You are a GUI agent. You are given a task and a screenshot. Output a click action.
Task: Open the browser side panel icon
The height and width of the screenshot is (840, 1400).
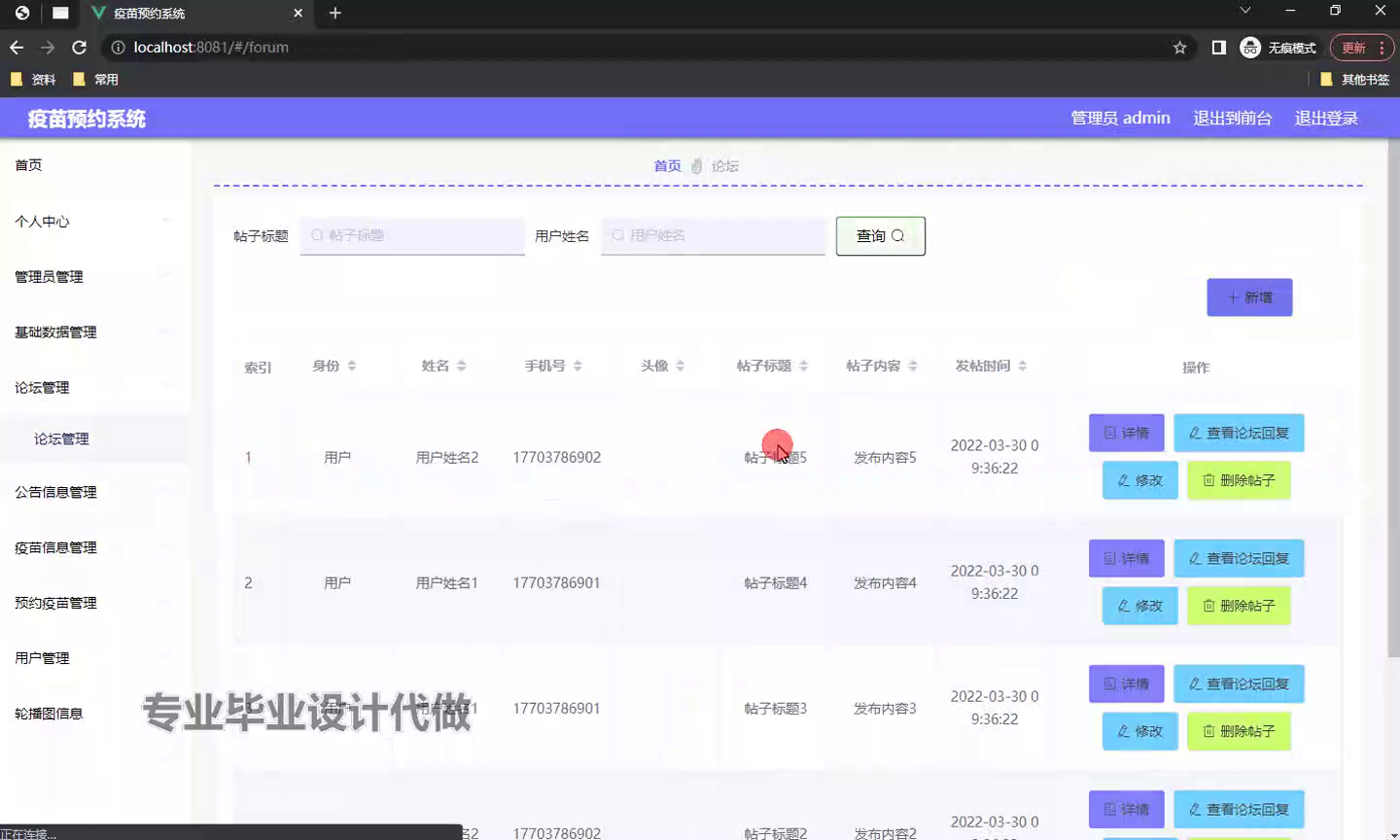click(x=1218, y=47)
